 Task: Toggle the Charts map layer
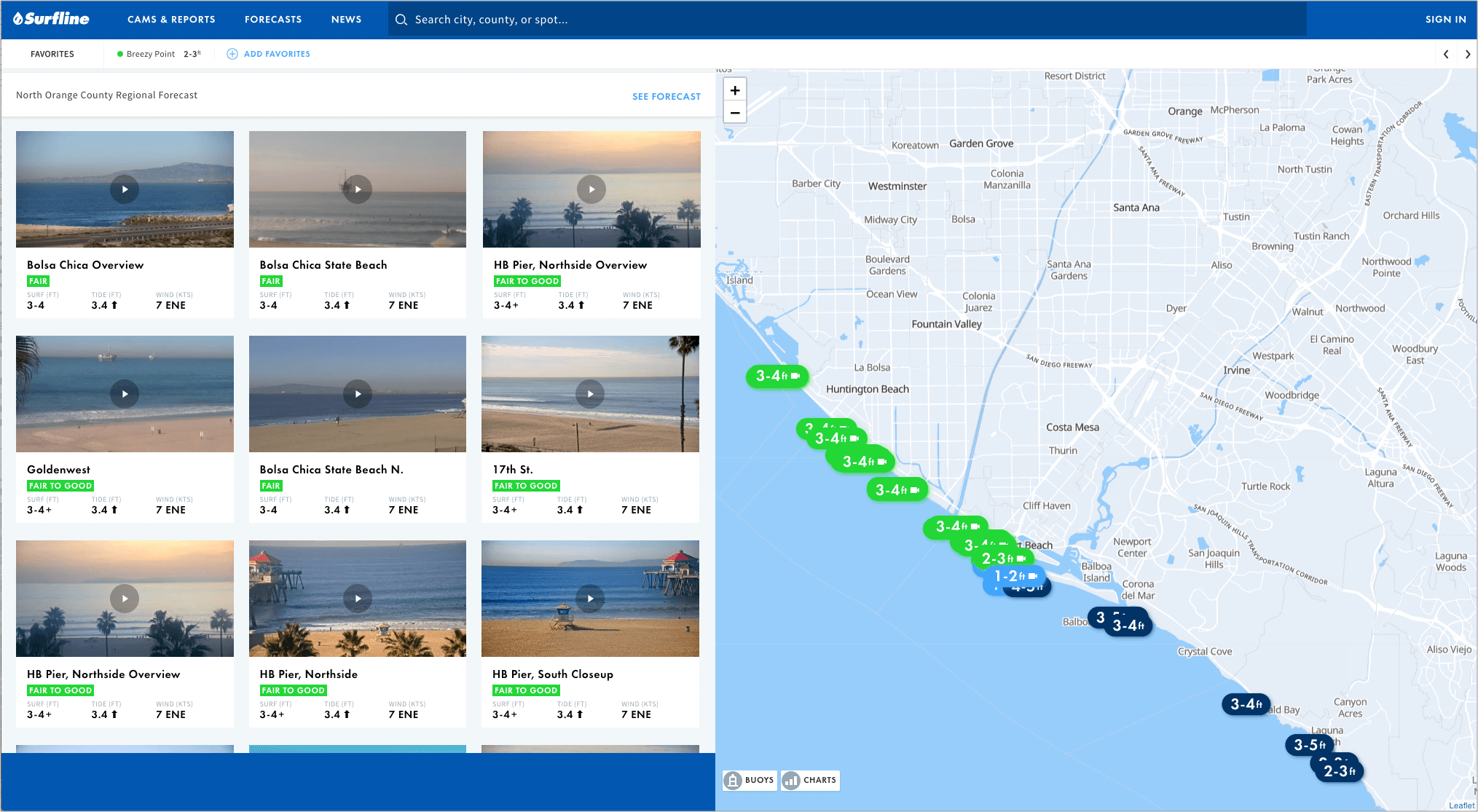point(810,780)
